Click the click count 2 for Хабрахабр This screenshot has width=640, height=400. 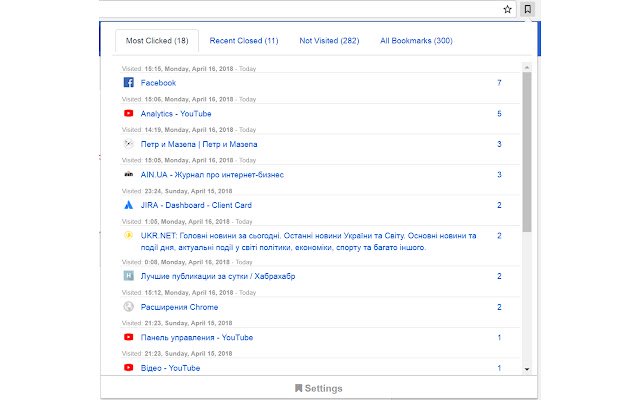click(499, 276)
